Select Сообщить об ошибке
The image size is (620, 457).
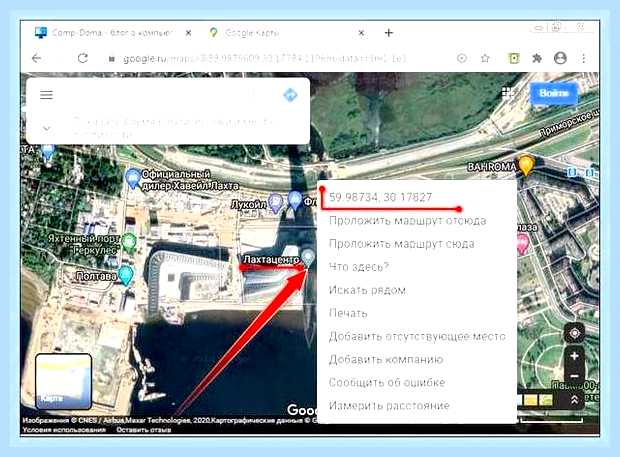(387, 382)
